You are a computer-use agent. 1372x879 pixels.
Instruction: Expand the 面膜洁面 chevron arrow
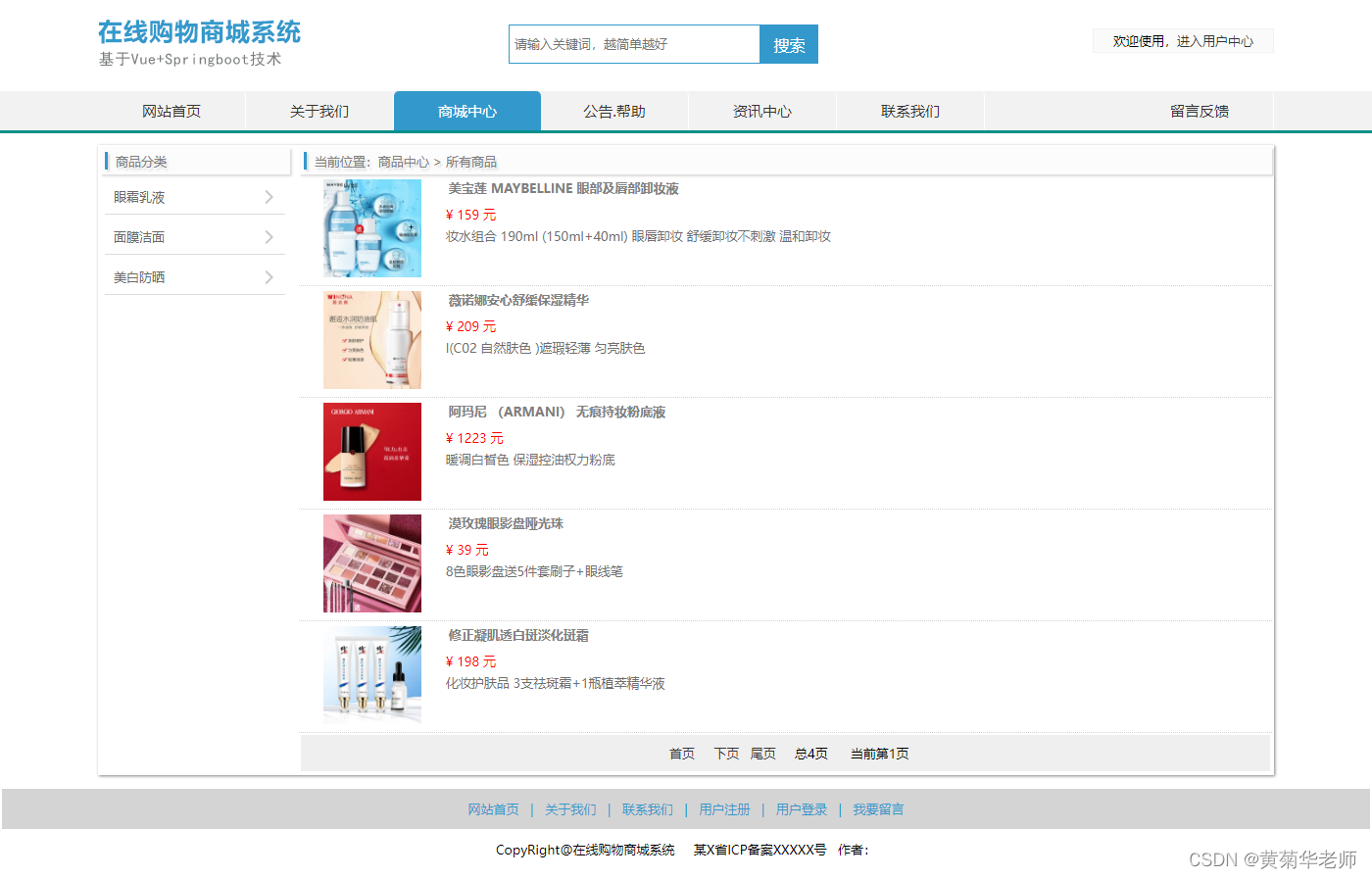tap(269, 237)
